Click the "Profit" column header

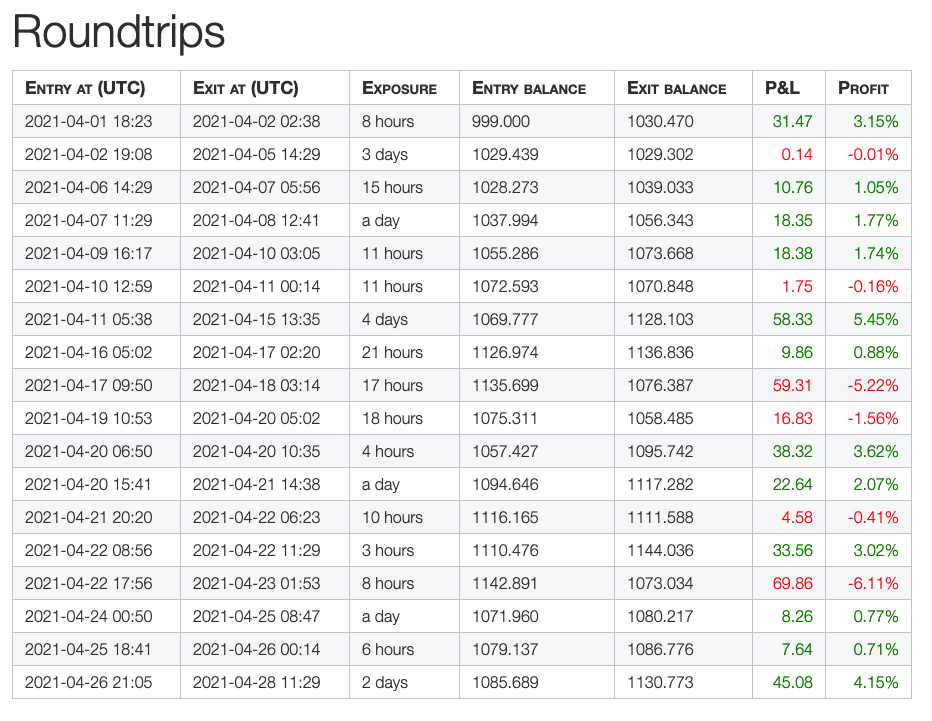tap(863, 88)
